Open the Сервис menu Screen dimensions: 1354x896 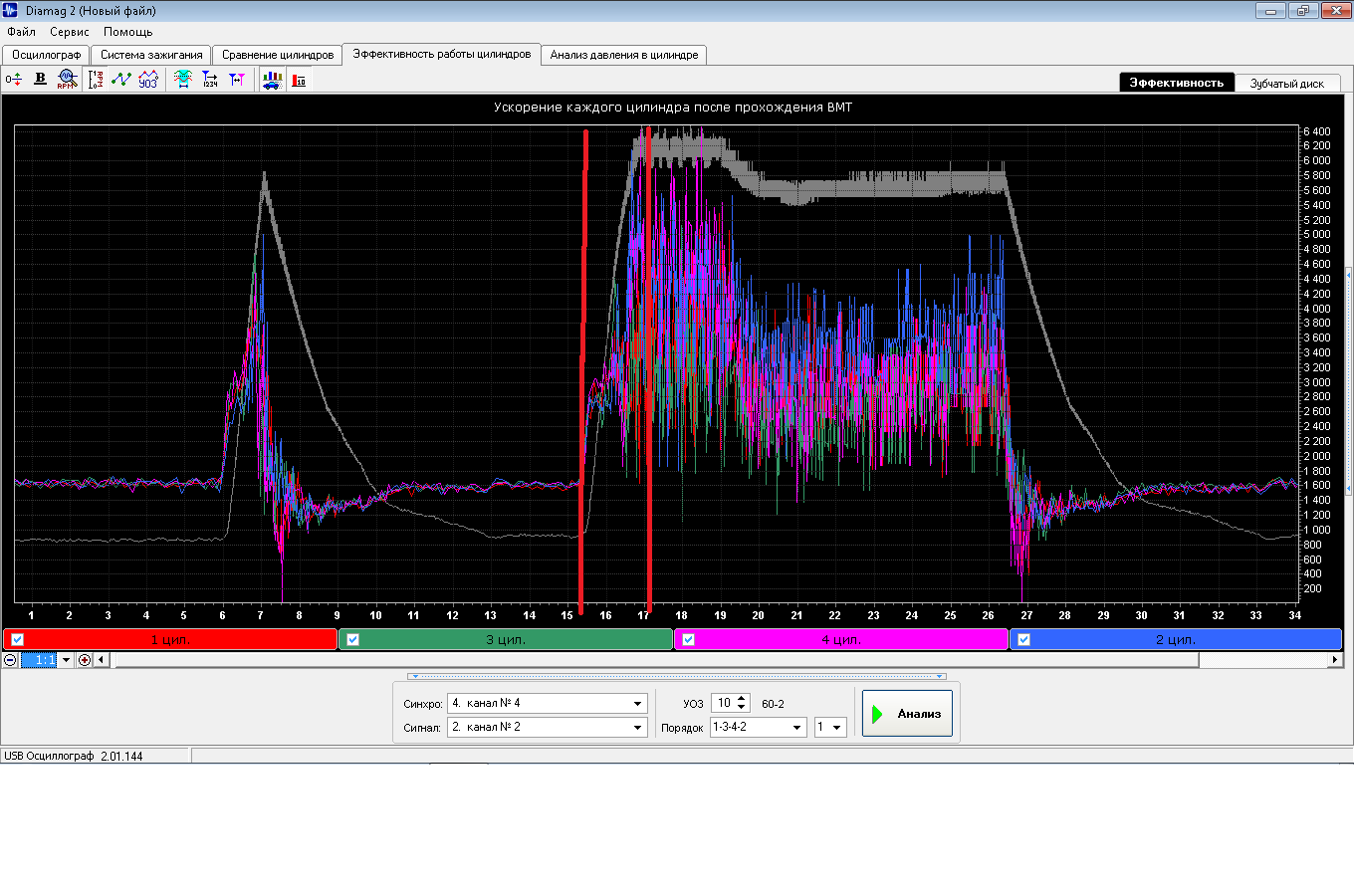pyautogui.click(x=70, y=32)
